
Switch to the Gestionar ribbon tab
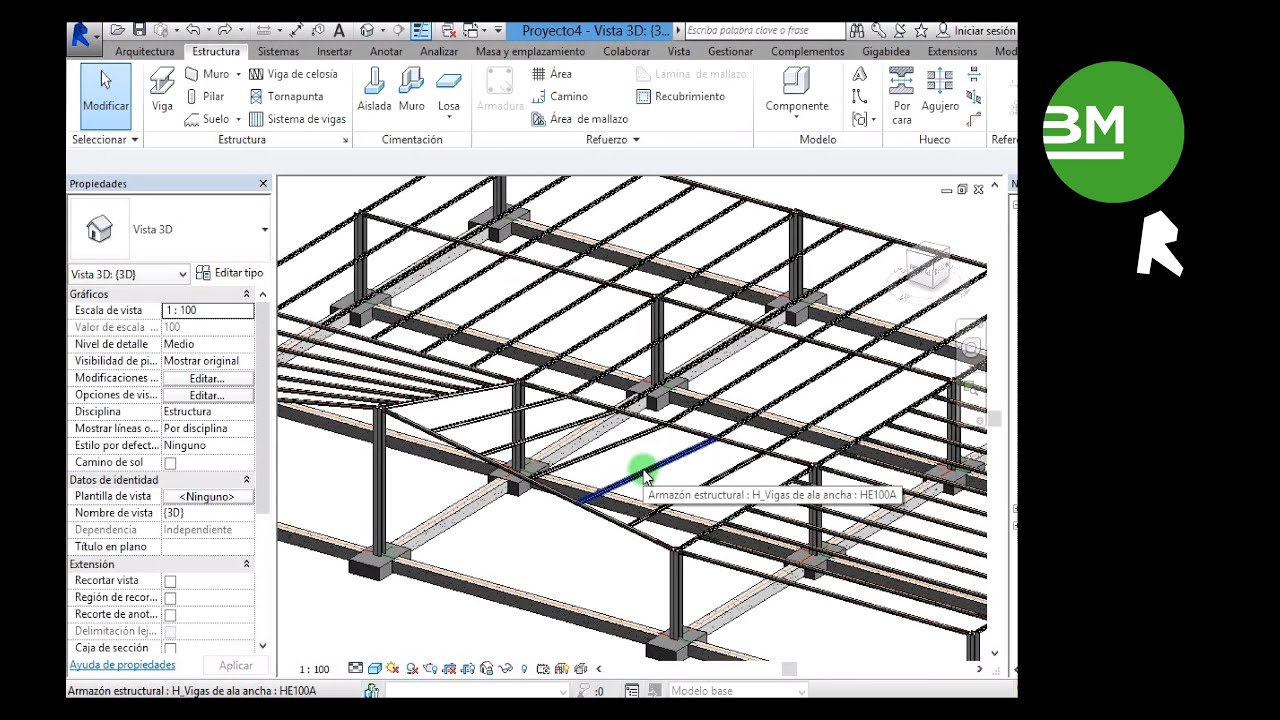730,51
